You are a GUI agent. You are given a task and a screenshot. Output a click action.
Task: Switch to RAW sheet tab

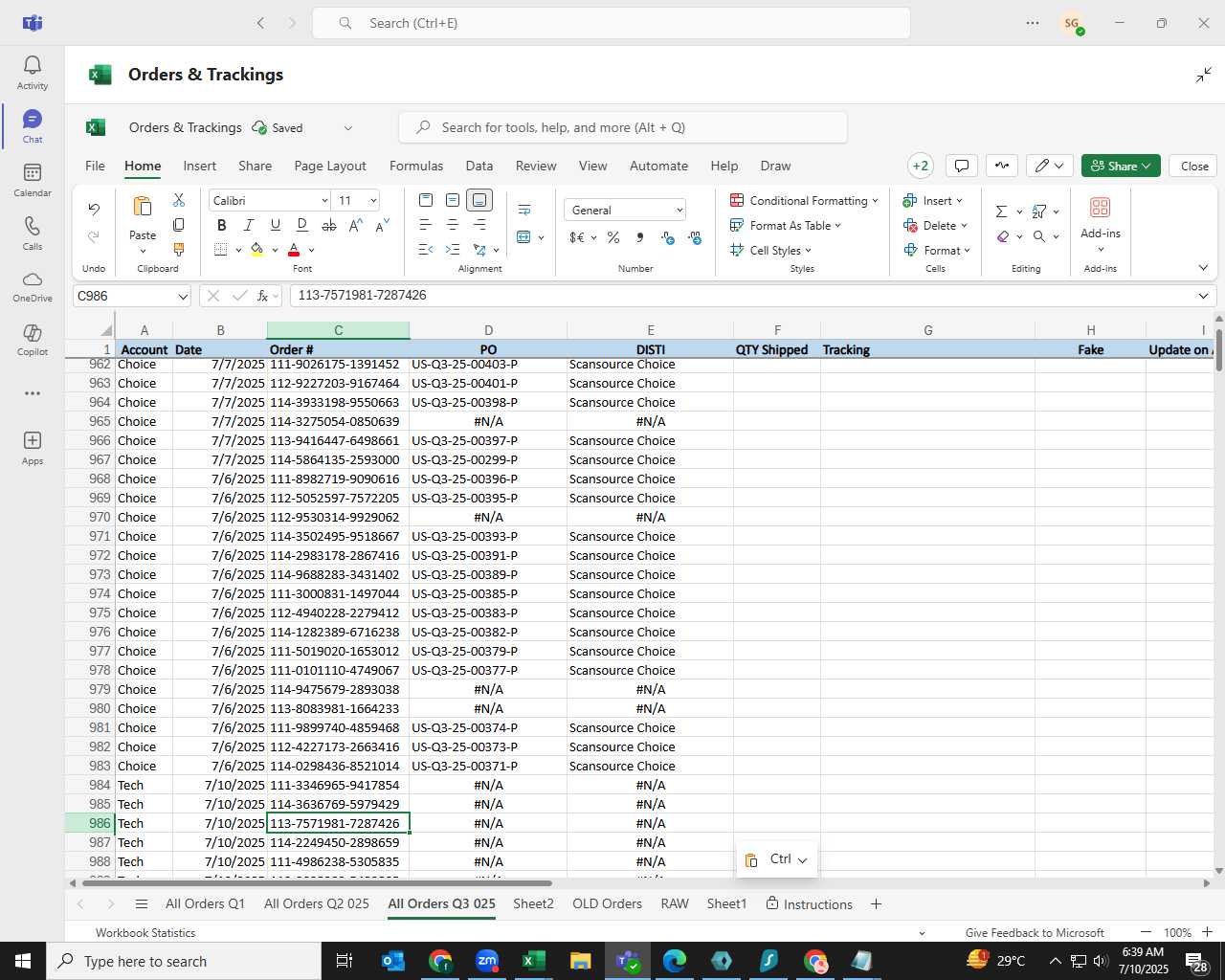tap(675, 904)
